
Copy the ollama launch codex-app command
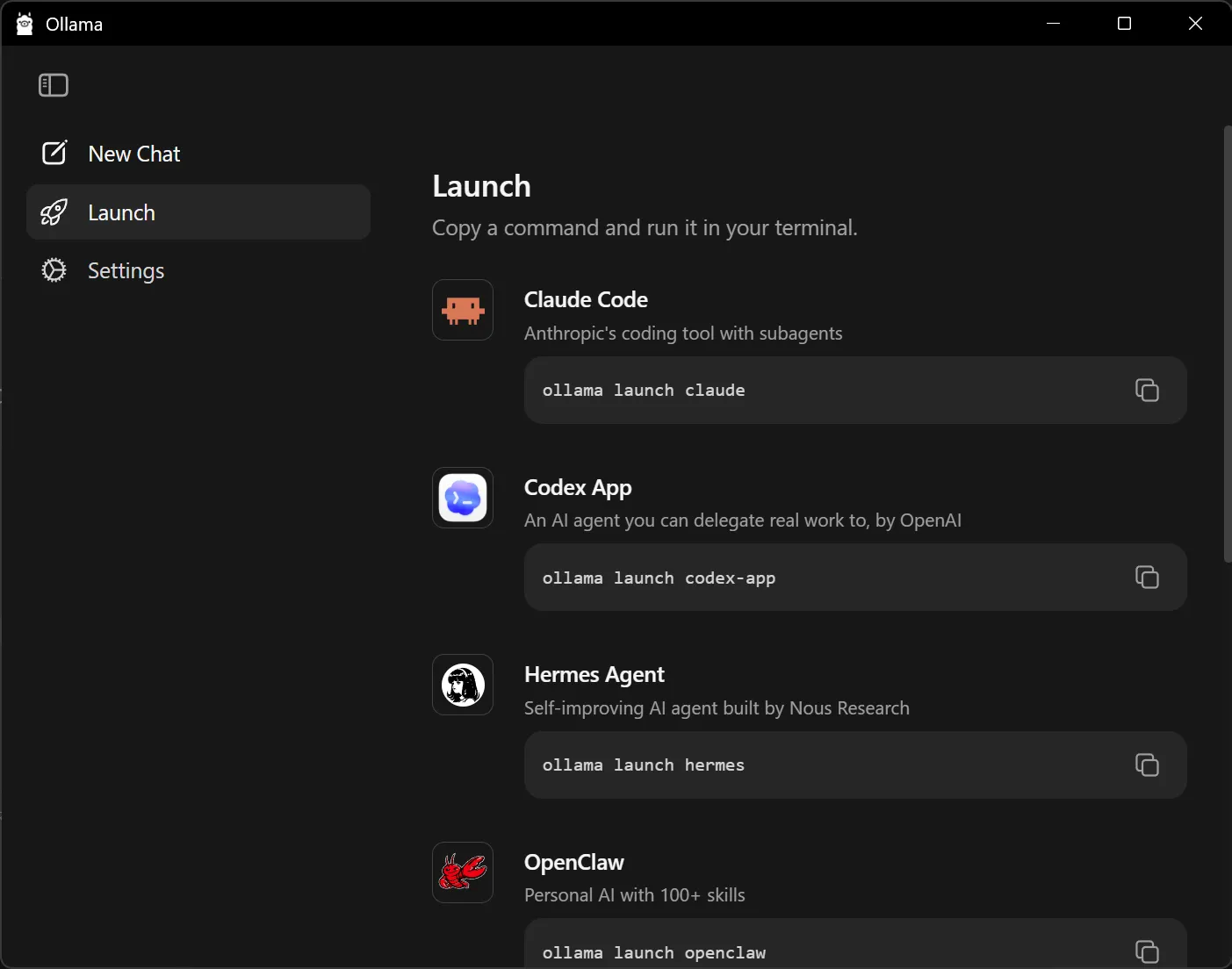click(1147, 577)
